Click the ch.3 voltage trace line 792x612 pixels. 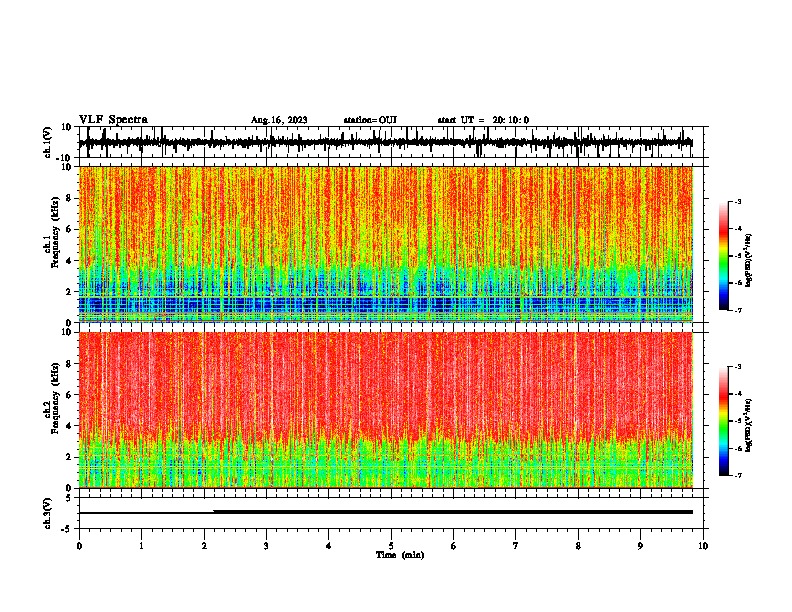(x=386, y=512)
